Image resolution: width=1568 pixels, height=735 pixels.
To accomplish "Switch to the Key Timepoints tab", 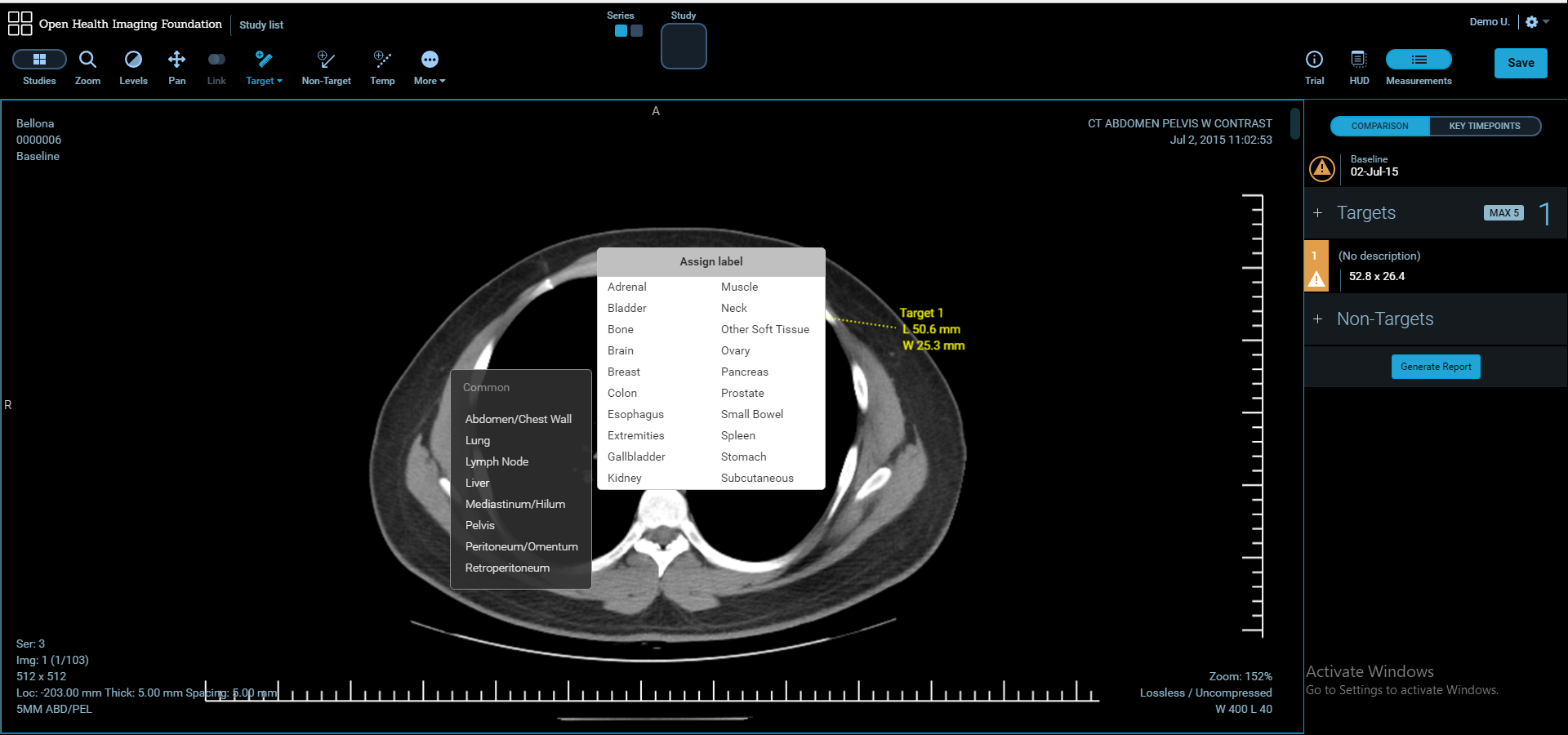I will 1484,126.
